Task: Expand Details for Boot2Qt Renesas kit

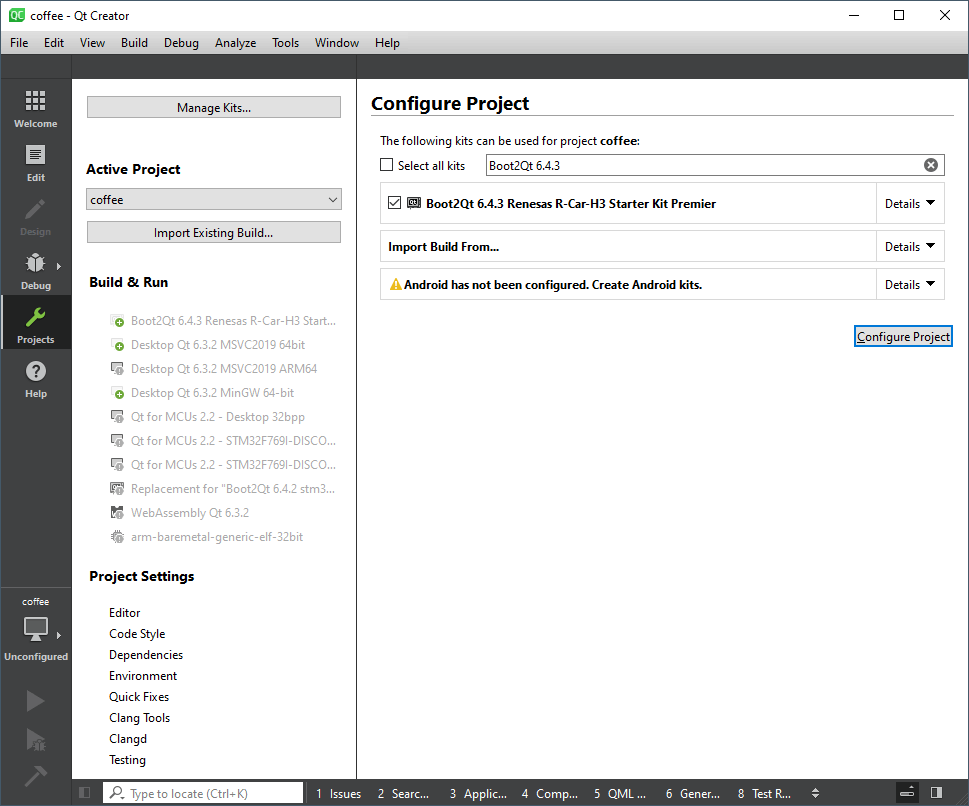Action: click(910, 203)
